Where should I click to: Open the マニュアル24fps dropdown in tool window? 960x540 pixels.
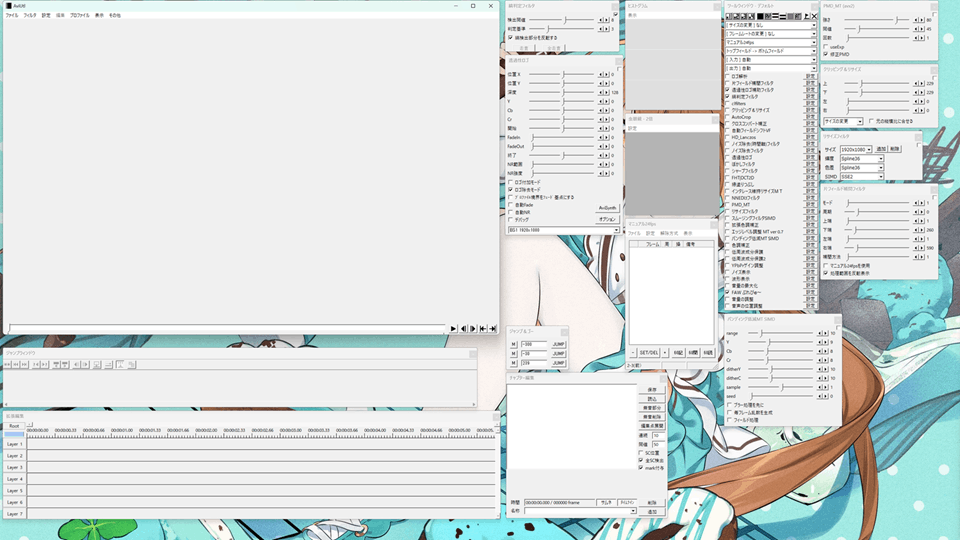point(771,42)
